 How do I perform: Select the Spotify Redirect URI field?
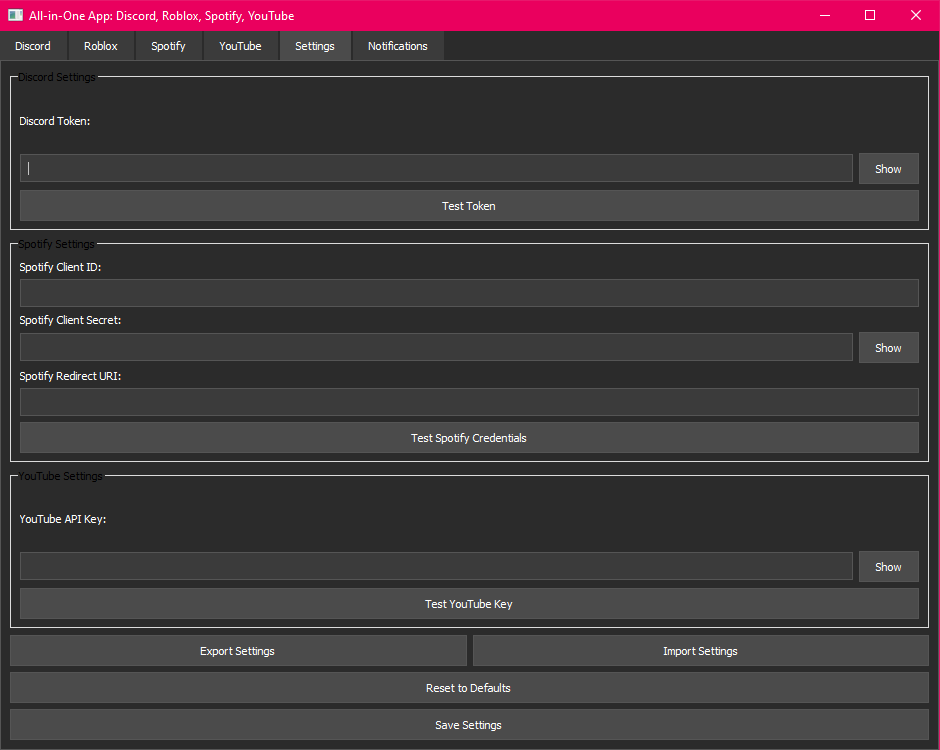tap(469, 402)
